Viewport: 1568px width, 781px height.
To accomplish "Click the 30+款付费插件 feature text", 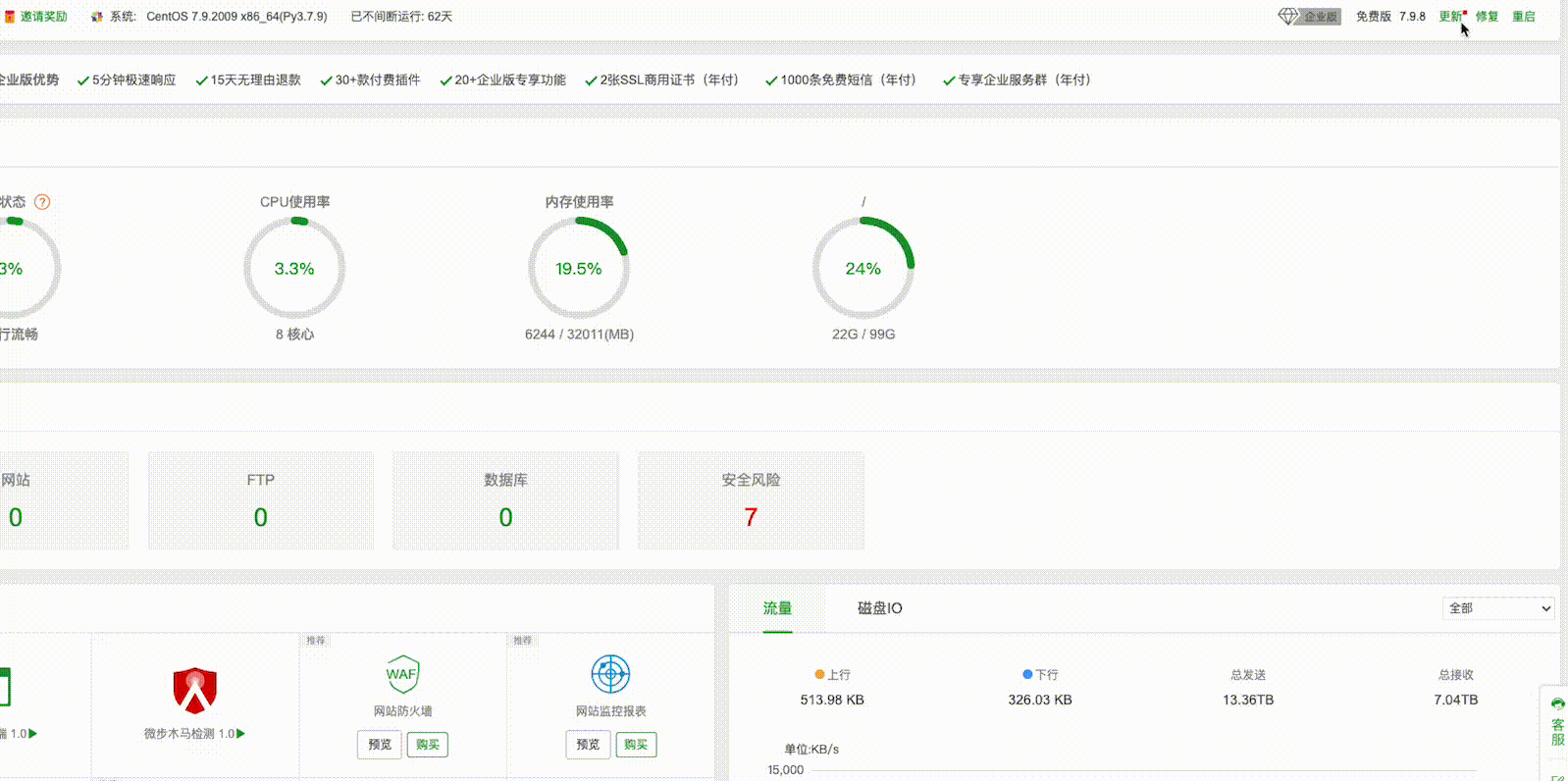I will 378,80.
